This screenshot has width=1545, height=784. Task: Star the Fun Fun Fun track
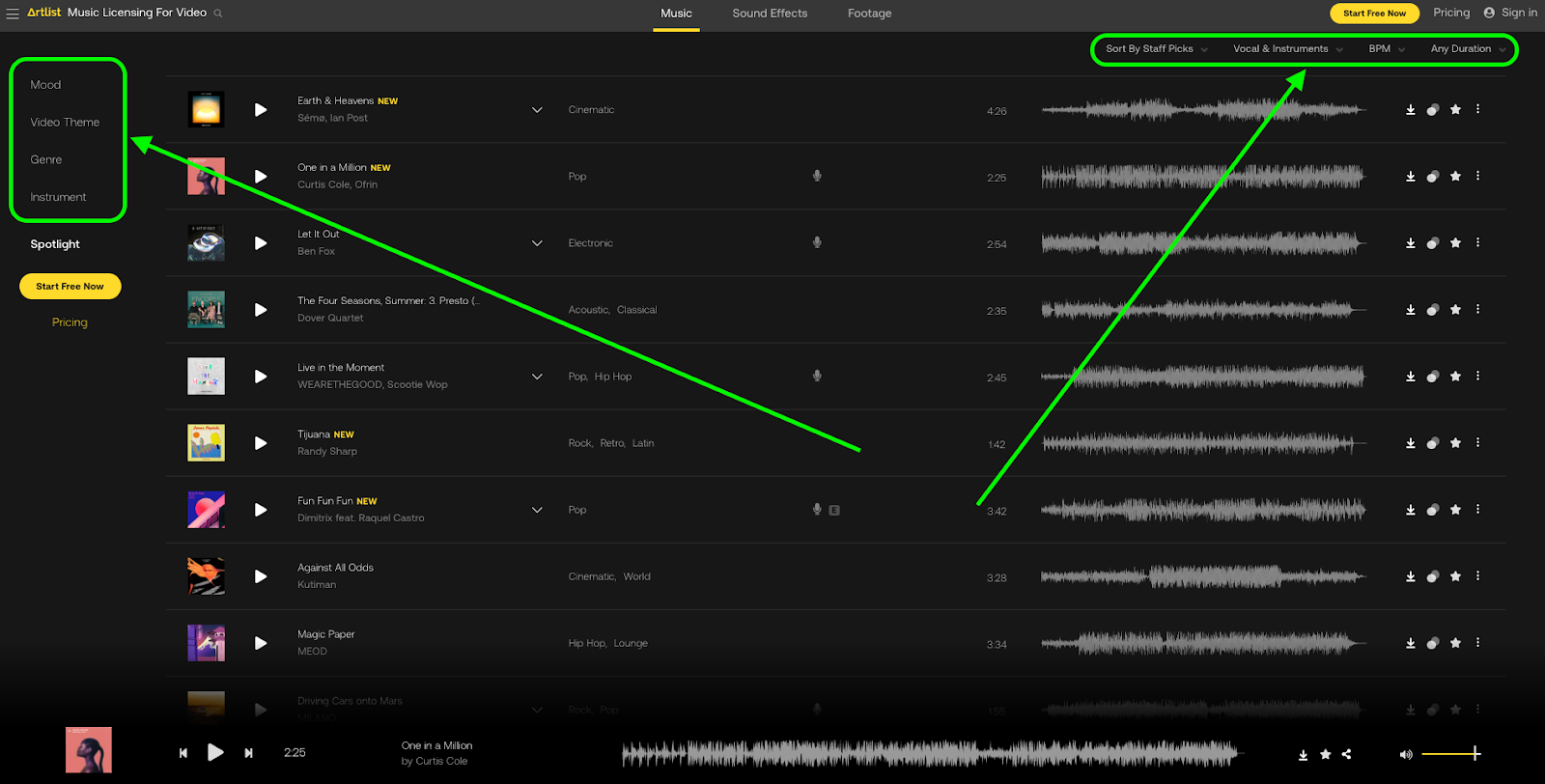coord(1456,509)
